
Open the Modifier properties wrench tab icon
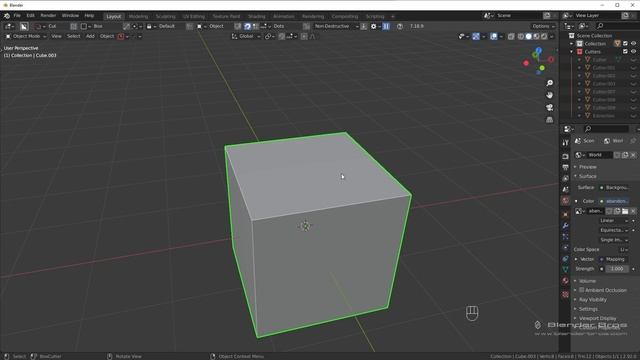point(565,225)
